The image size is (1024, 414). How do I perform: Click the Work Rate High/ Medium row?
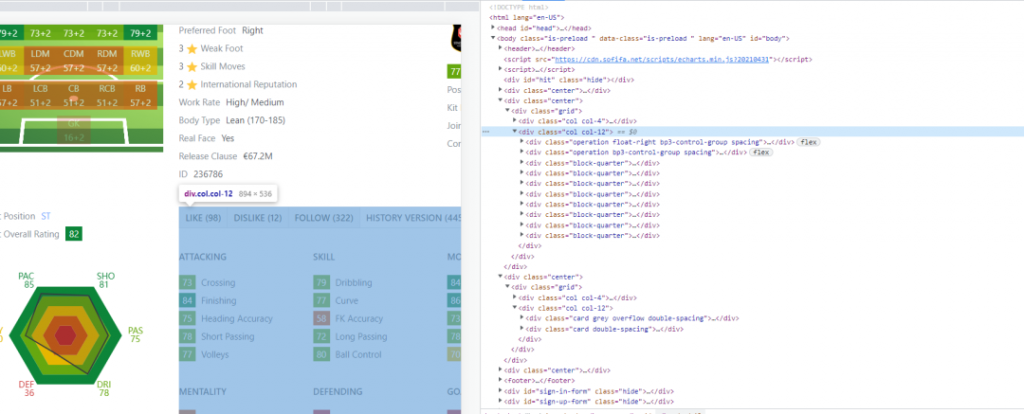pos(231,103)
